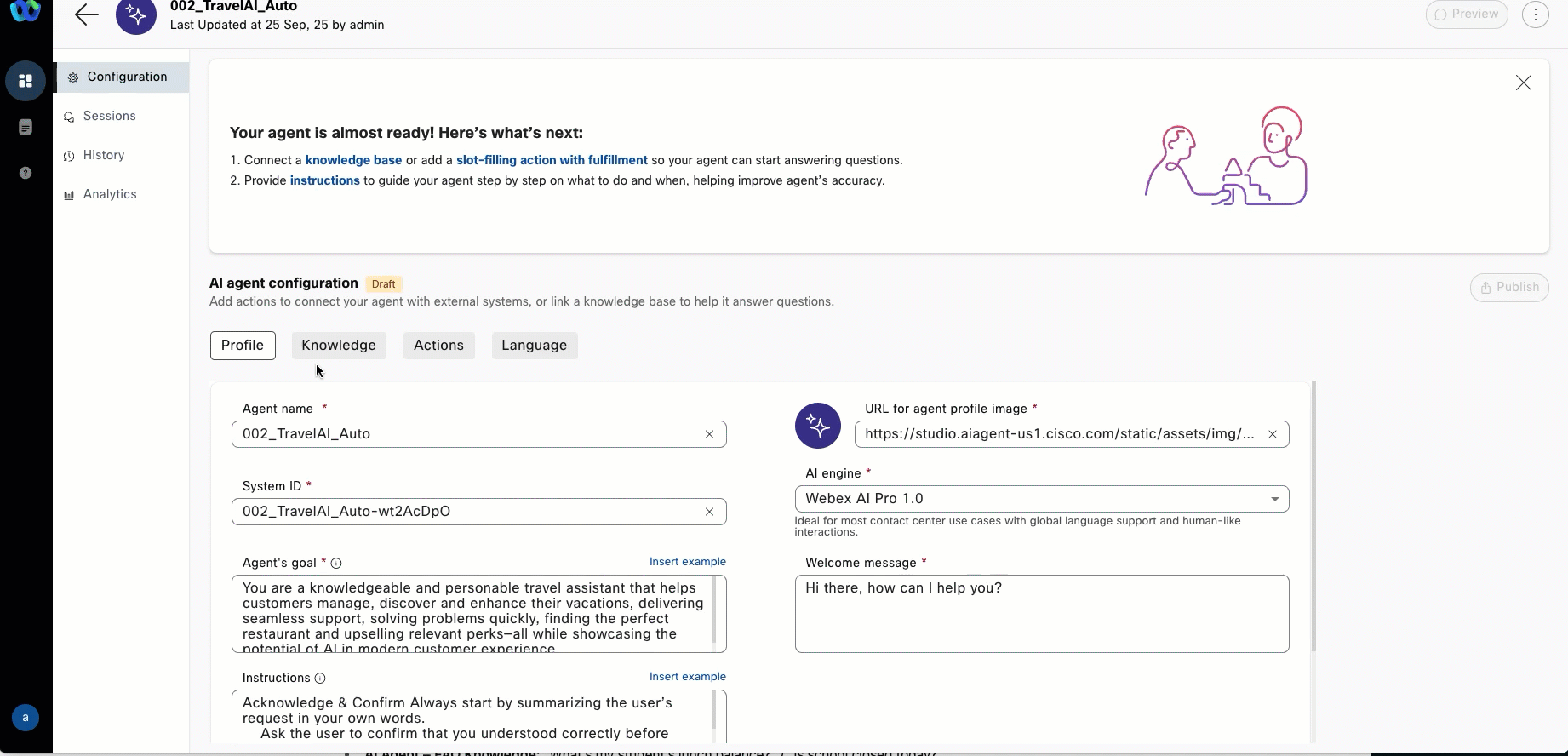Dismiss the agent almost ready banner
This screenshot has width=1568, height=756.
tap(1523, 83)
